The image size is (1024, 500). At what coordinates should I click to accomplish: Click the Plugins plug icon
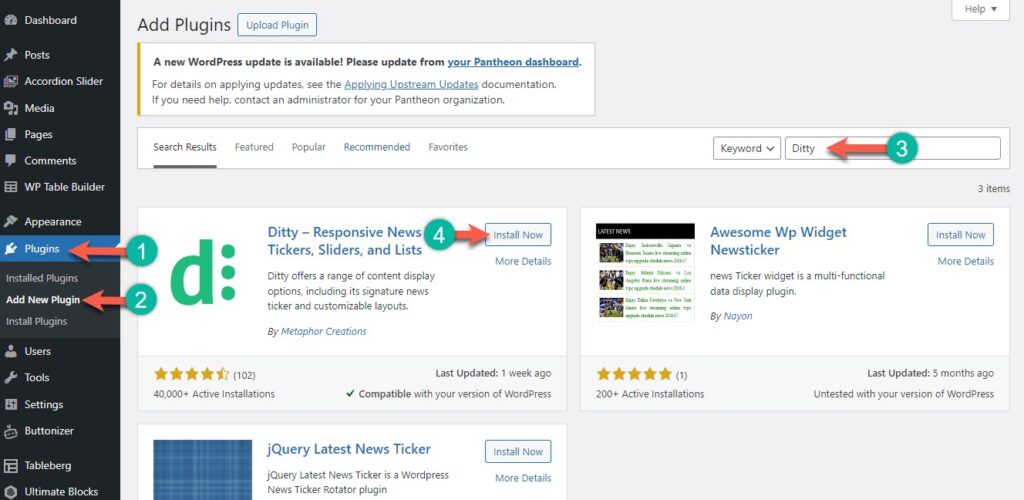click(x=10, y=249)
